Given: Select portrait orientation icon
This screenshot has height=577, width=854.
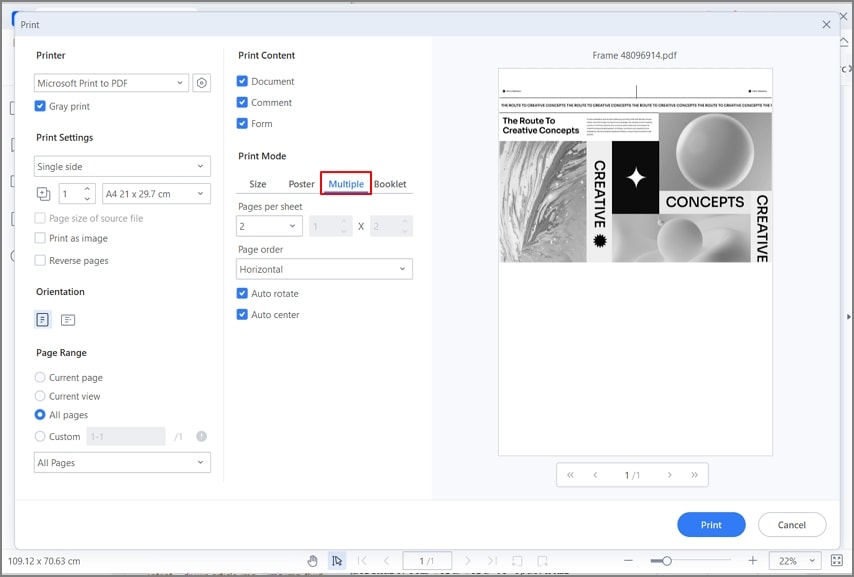Looking at the screenshot, I should coord(42,319).
